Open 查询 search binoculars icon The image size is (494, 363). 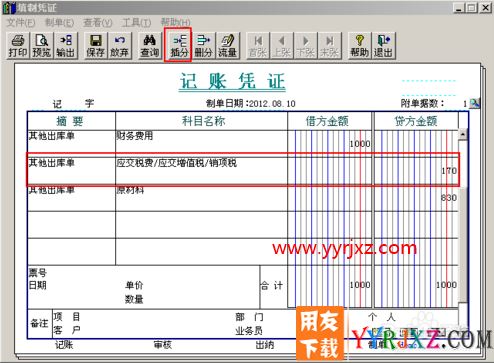(149, 46)
